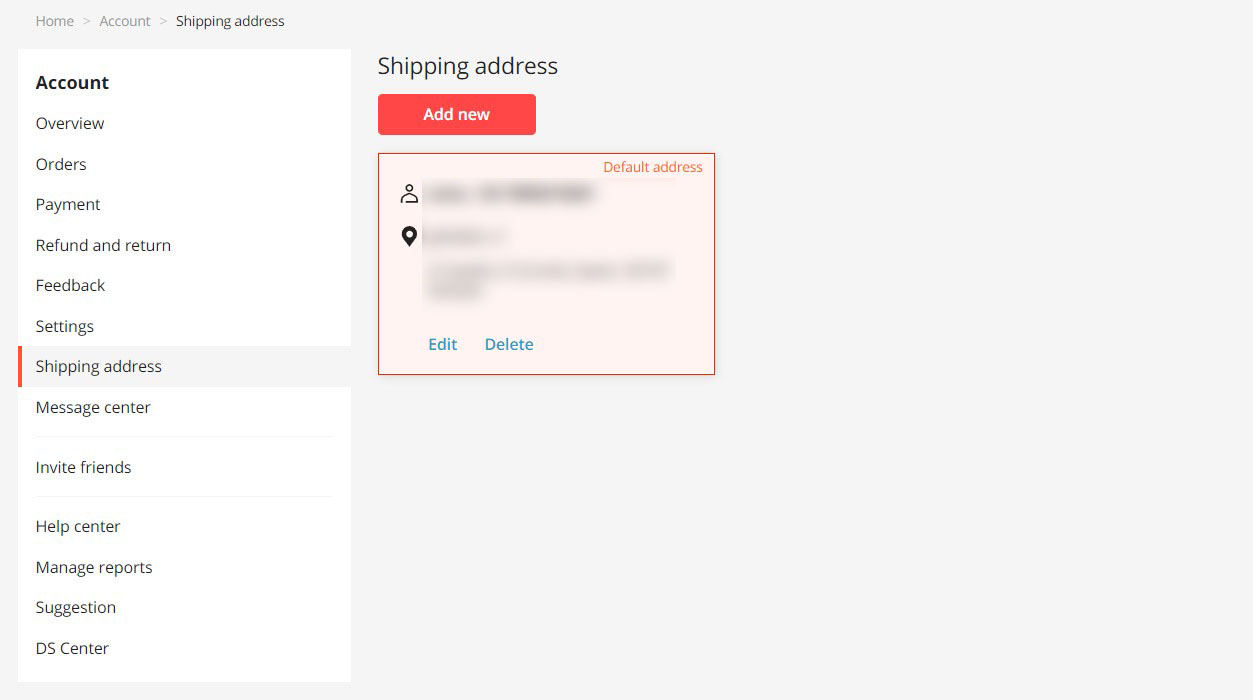Screen dimensions: 1253x700
Task: Select Refund and return
Action: click(103, 245)
